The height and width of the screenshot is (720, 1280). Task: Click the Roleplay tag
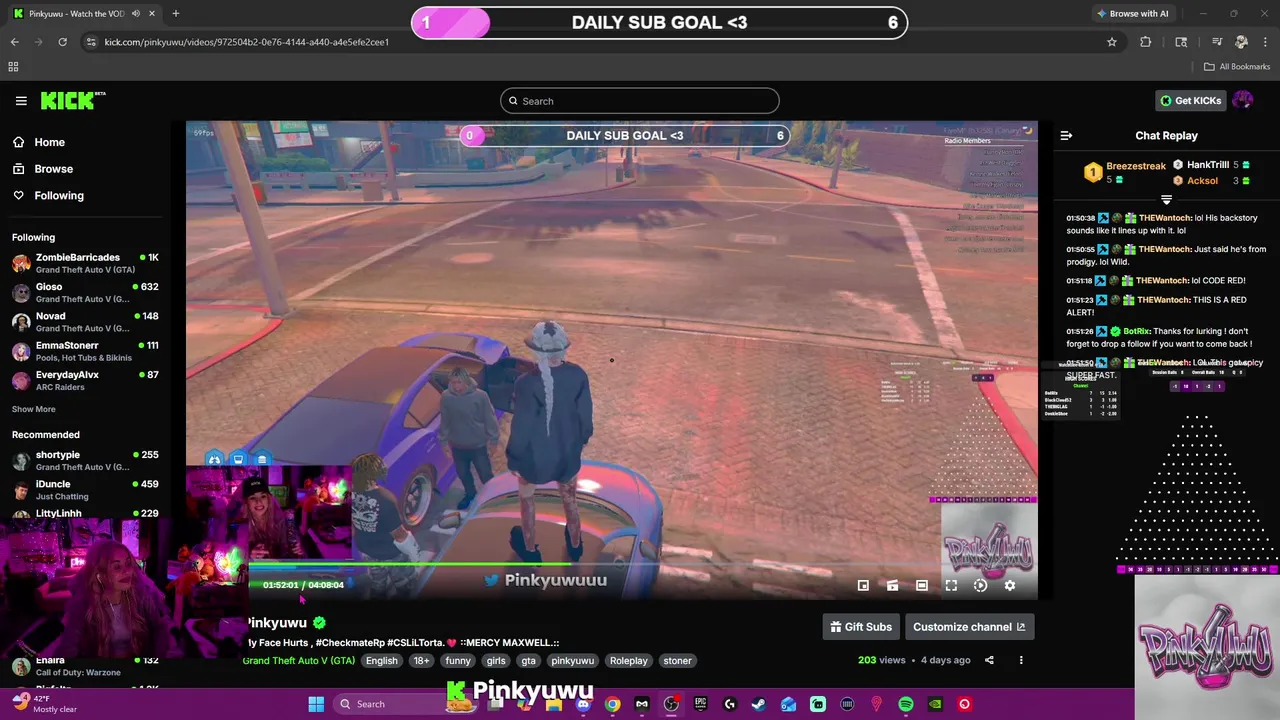[x=629, y=661]
